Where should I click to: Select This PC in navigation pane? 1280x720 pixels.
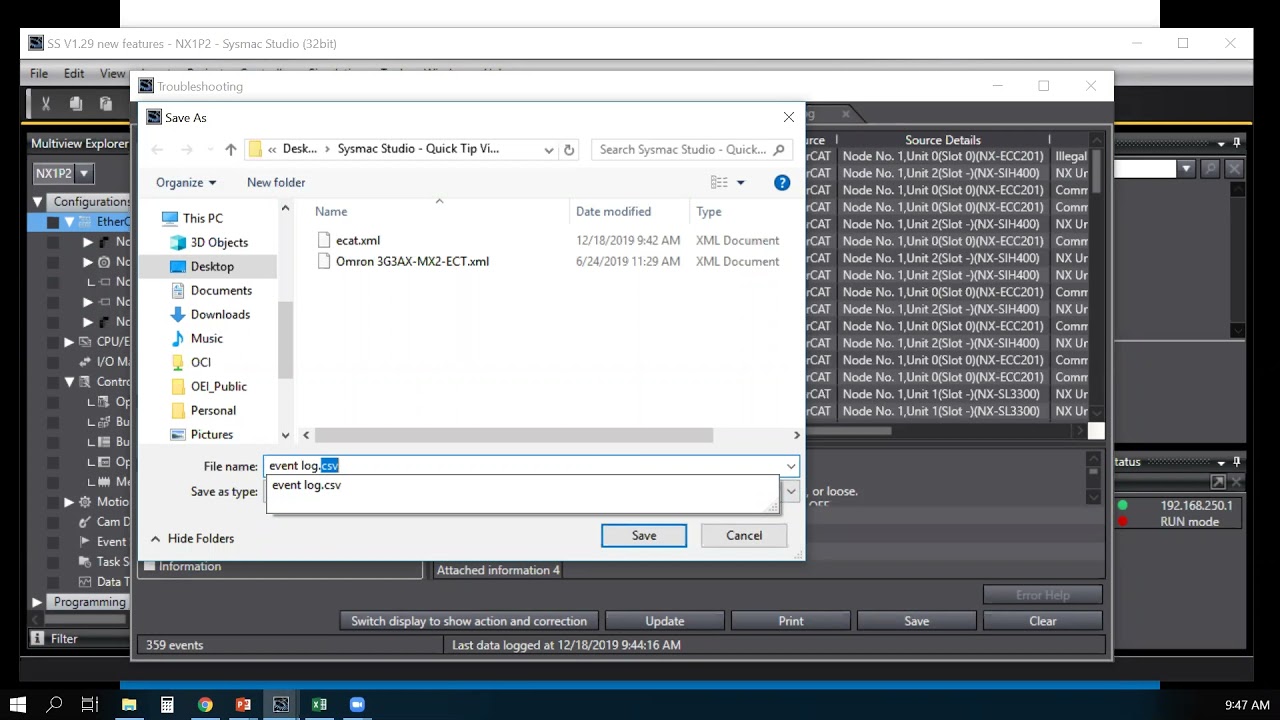[202, 218]
